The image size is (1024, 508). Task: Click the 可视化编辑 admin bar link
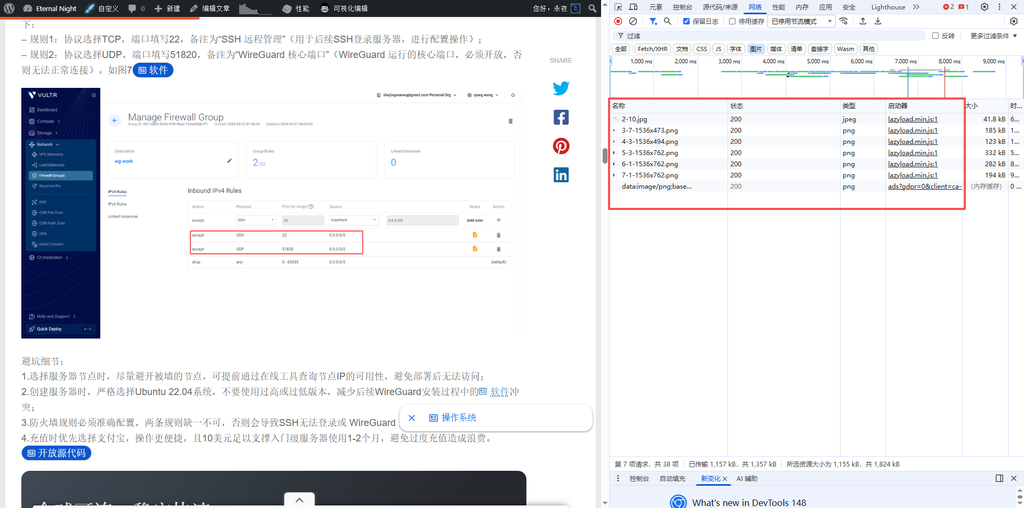pyautogui.click(x=344, y=8)
